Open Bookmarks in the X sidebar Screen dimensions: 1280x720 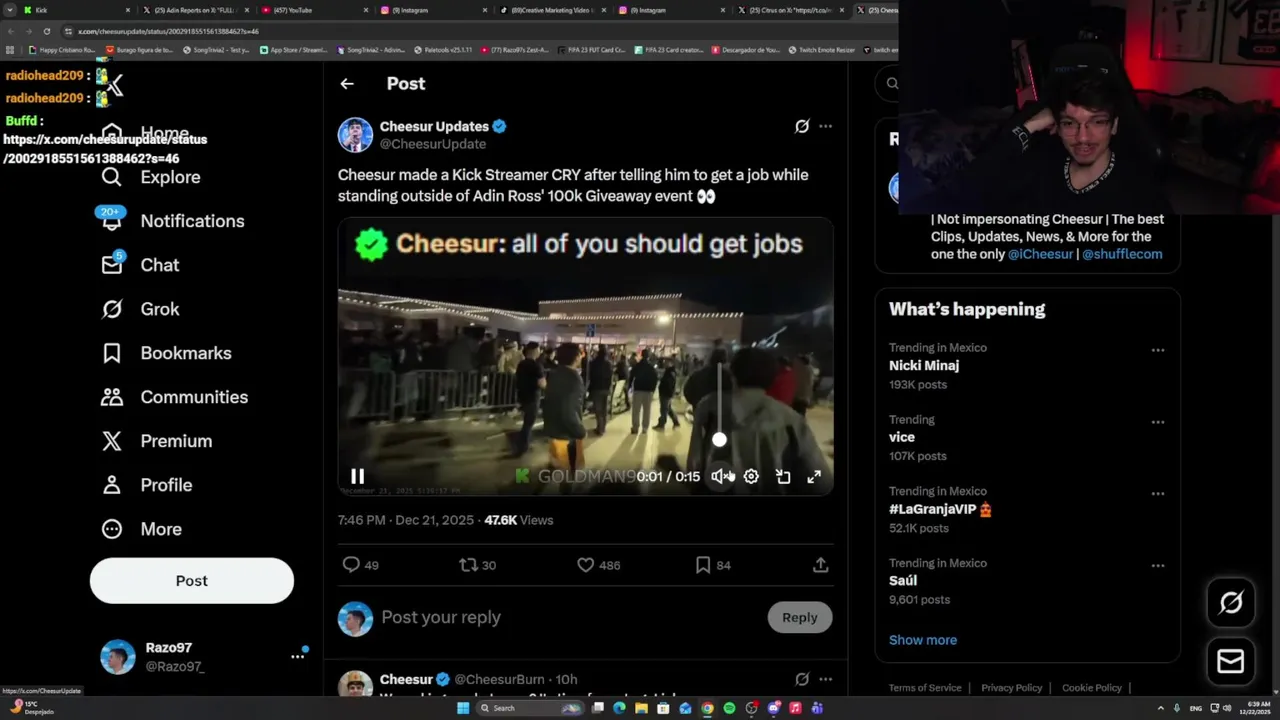[x=166, y=353]
